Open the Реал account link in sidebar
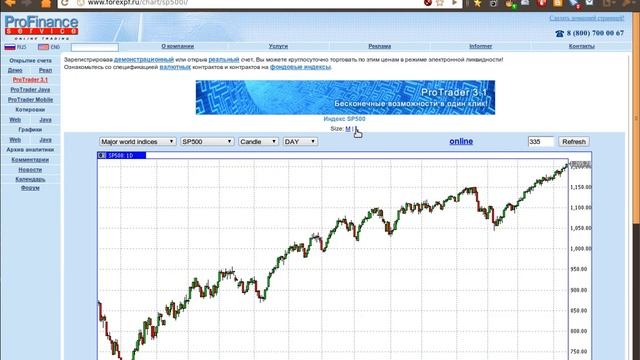 point(45,70)
